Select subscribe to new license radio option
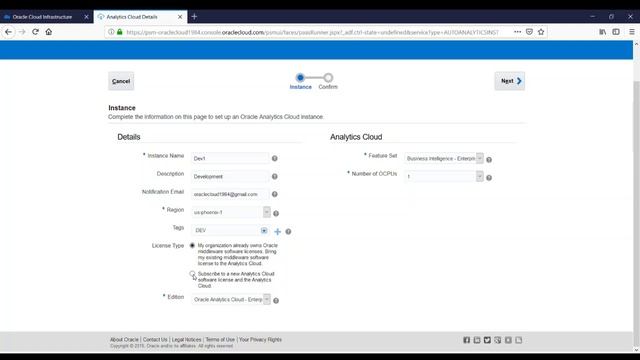Viewport: 640px width, 360px height. 192,273
